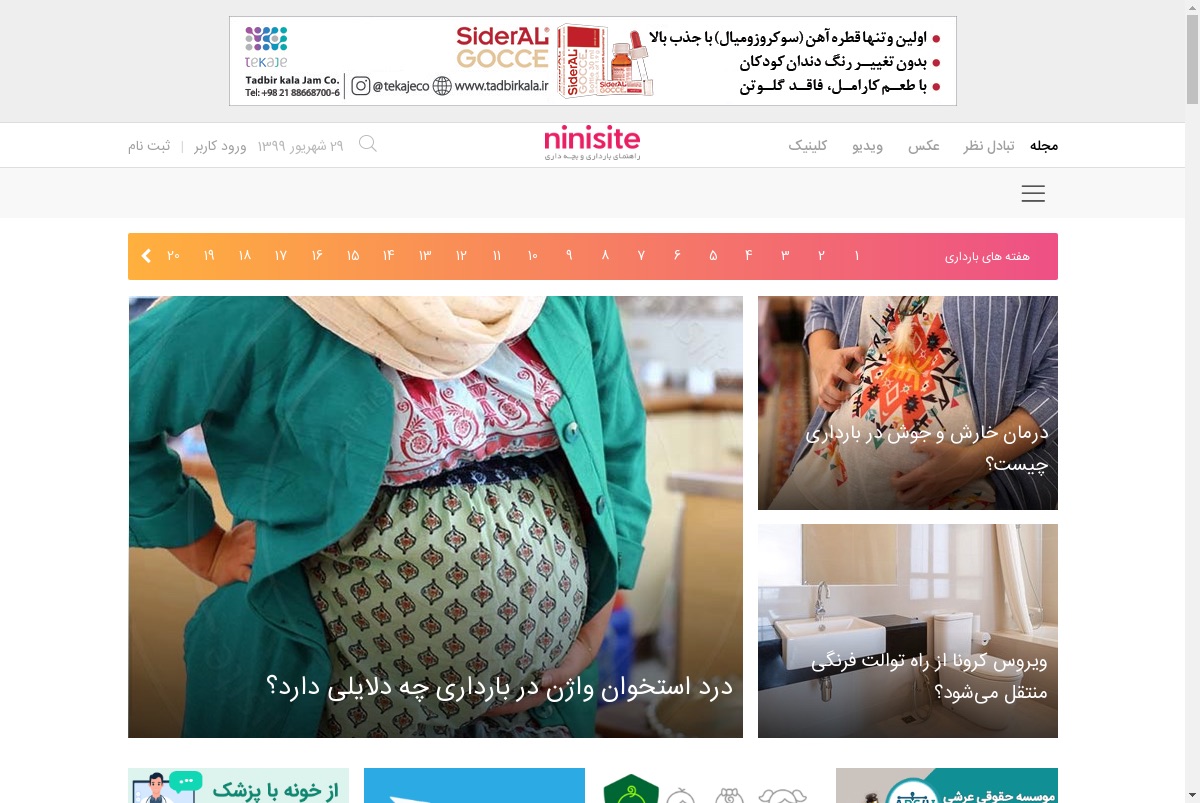Show more pregnancy weeks with arrow
The width and height of the screenshot is (1200, 803).
(146, 256)
